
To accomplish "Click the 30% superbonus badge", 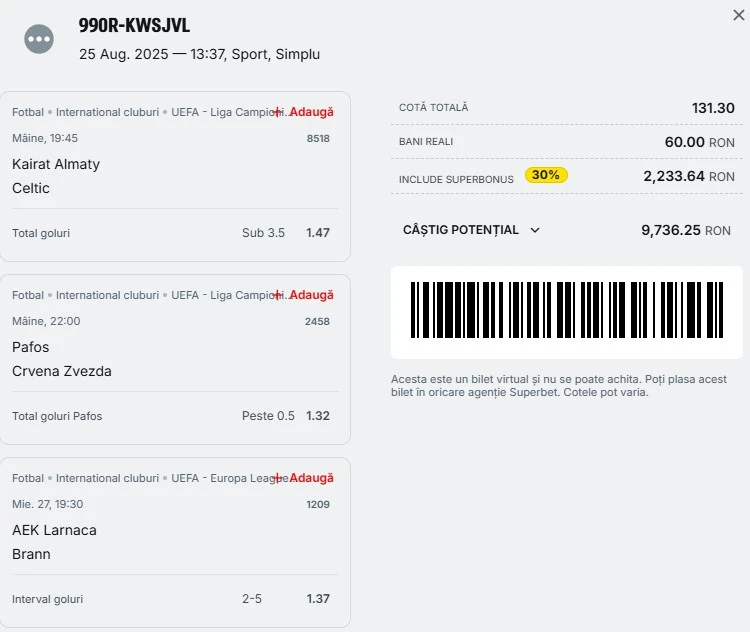I will point(546,175).
